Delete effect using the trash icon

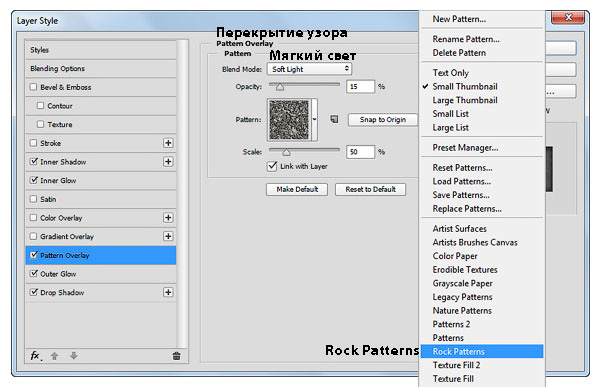click(x=176, y=356)
